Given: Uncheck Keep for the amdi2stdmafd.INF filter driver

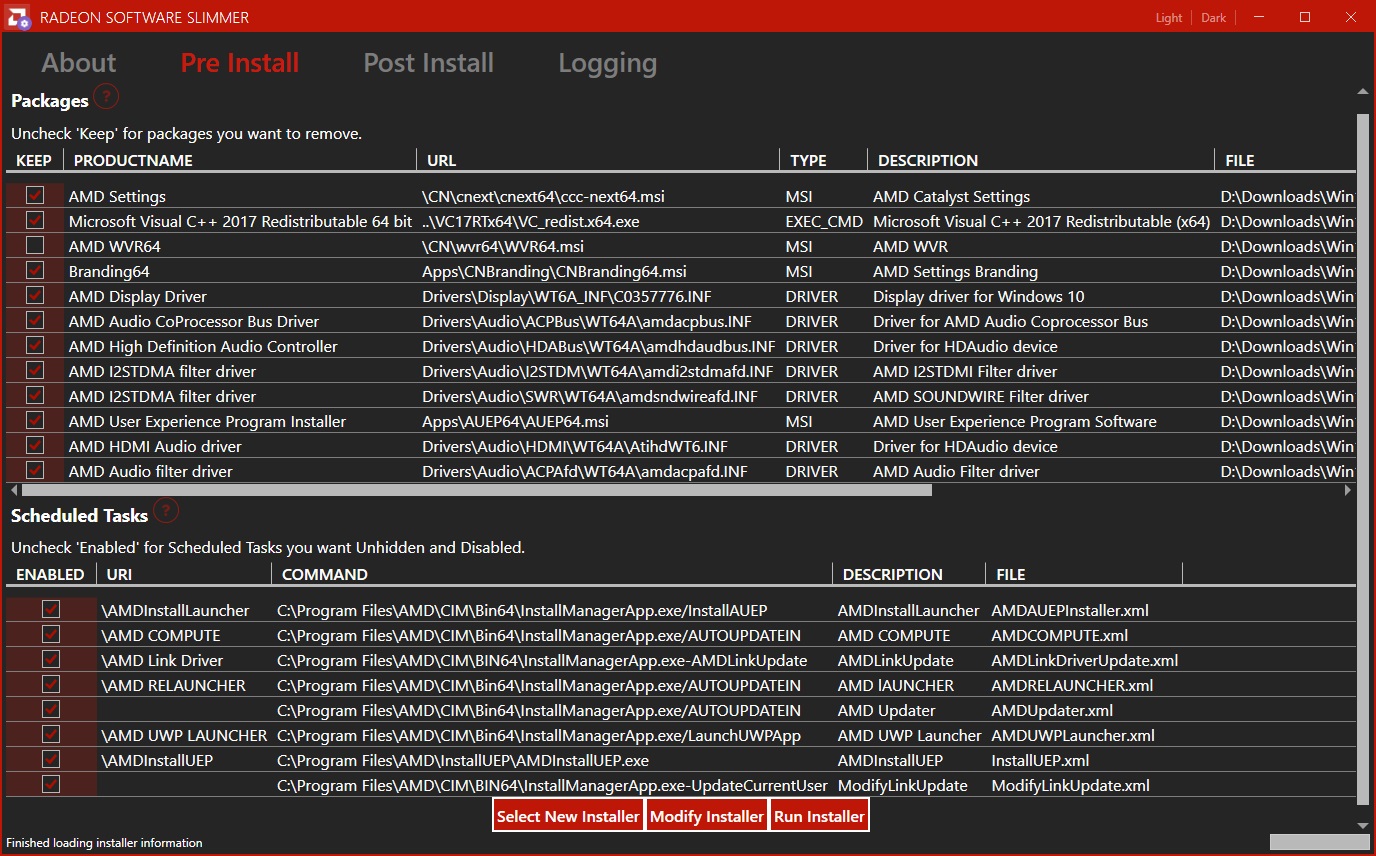Looking at the screenshot, I should pyautogui.click(x=35, y=371).
